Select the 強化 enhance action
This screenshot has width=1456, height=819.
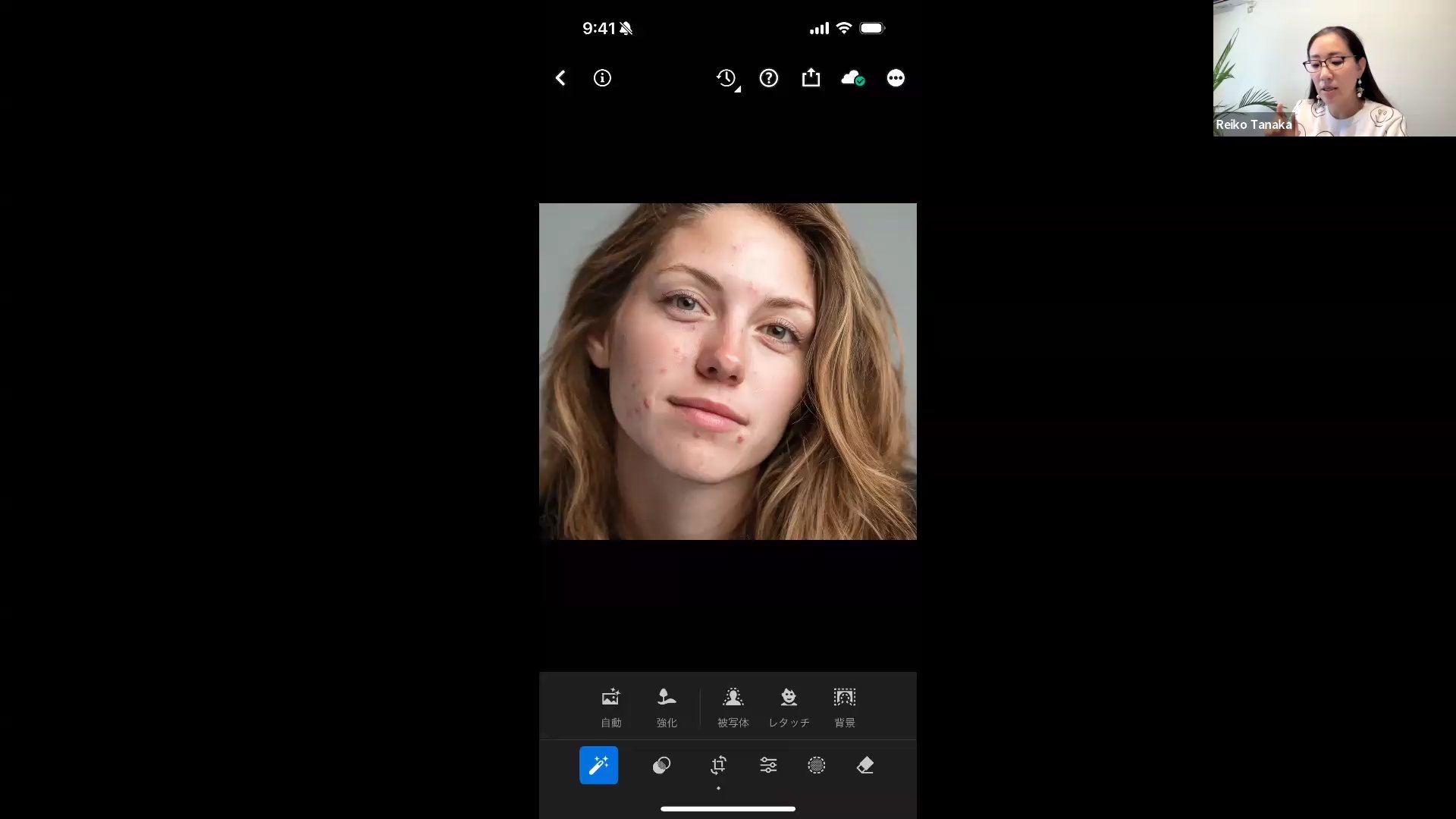coord(667,707)
